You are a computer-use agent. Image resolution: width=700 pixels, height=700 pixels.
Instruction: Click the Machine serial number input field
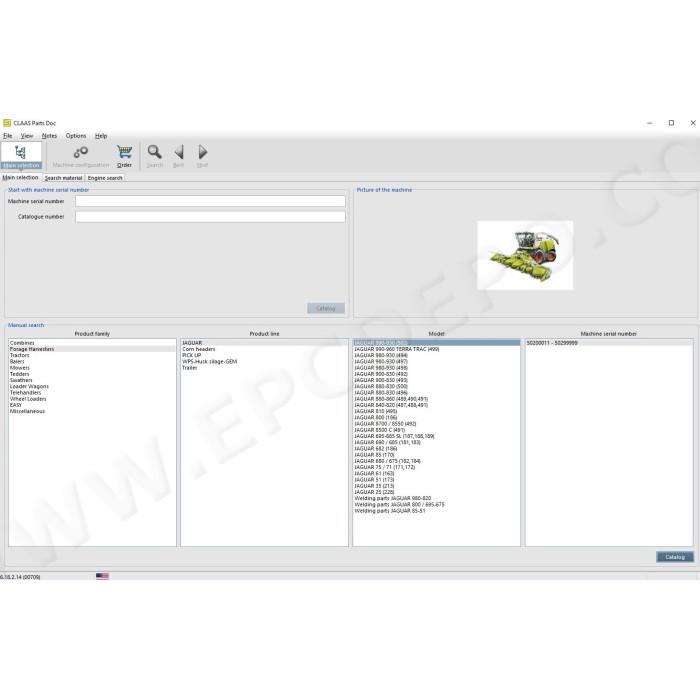[210, 201]
